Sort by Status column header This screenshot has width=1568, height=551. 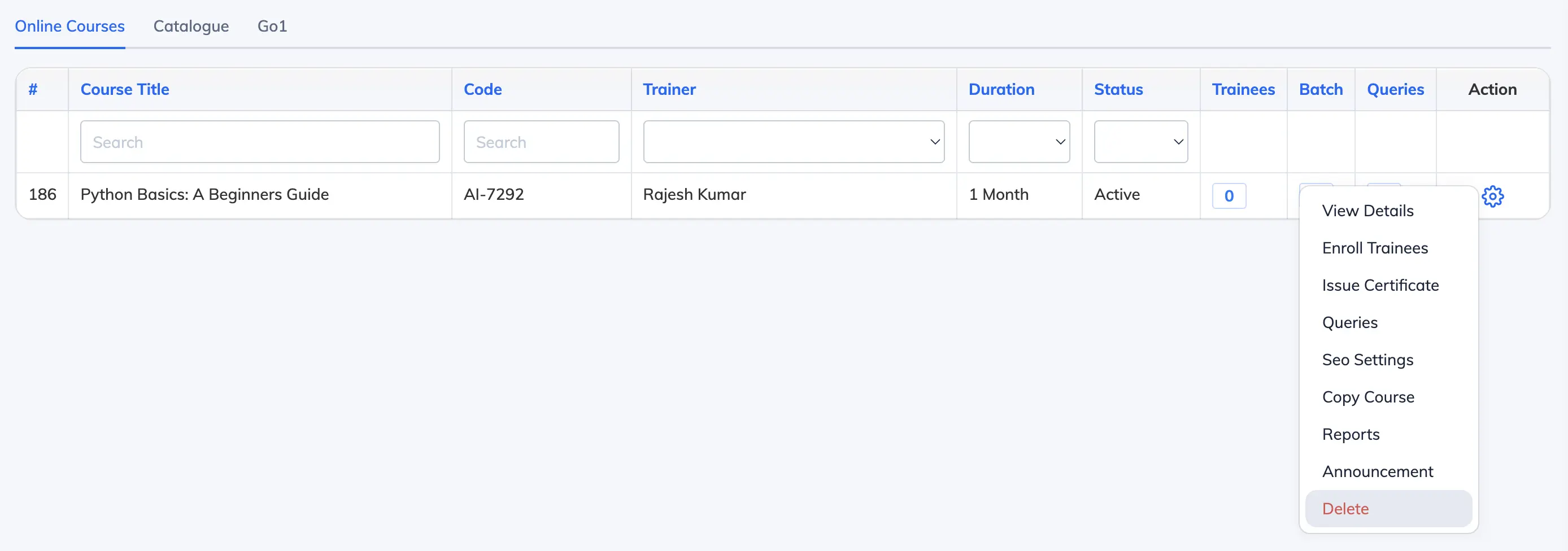[1118, 89]
